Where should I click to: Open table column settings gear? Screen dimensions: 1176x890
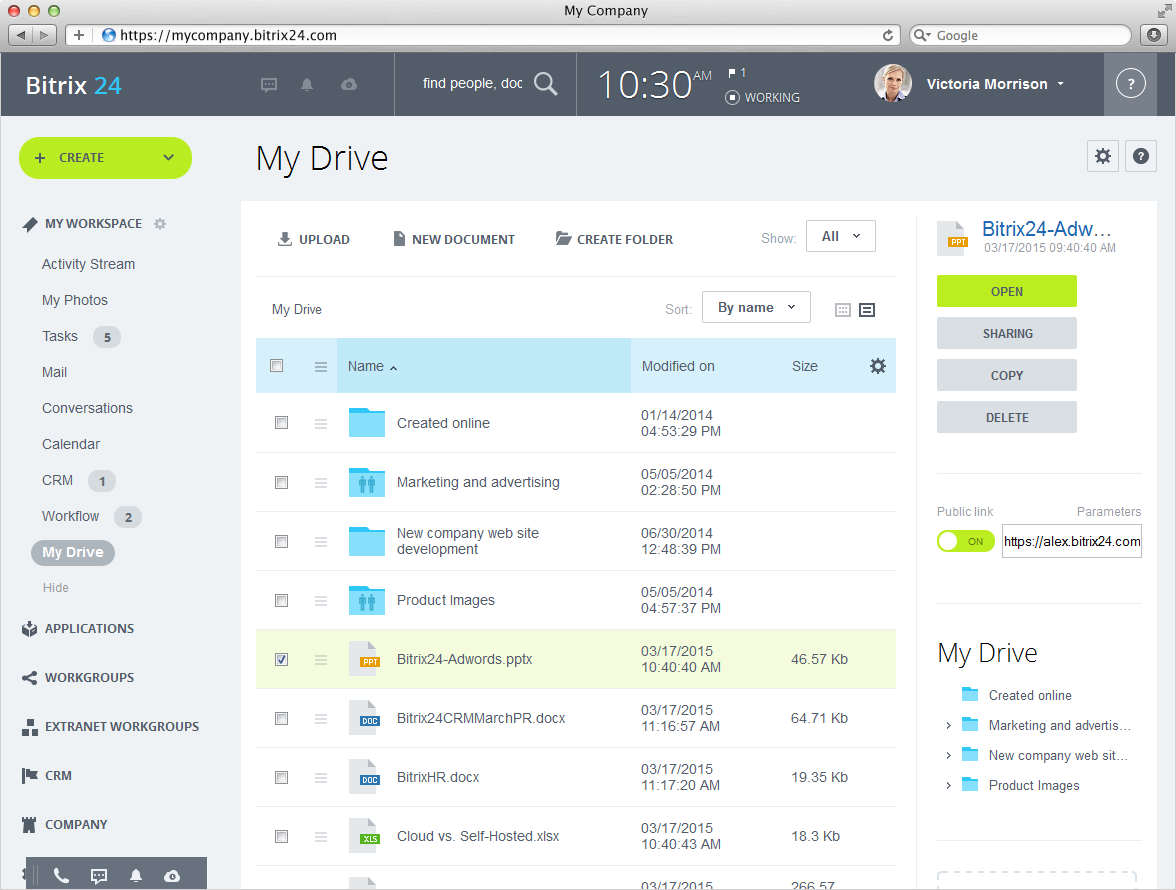[878, 366]
